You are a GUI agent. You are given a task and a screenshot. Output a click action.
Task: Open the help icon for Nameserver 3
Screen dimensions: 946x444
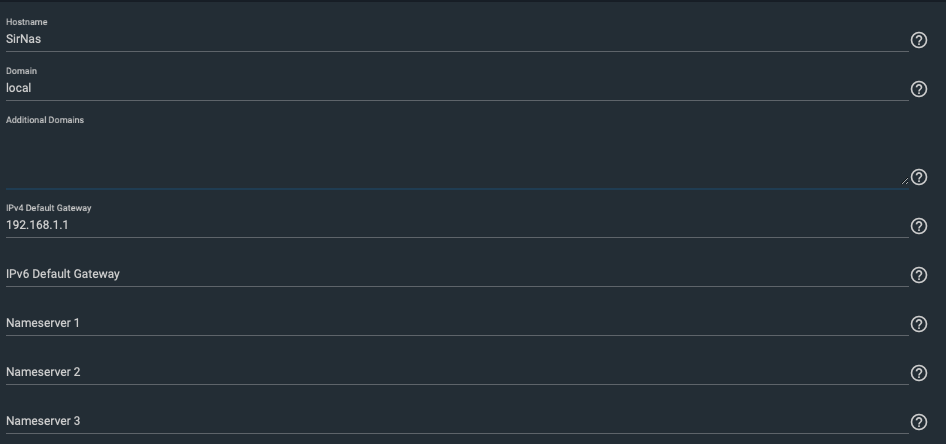[918, 422]
